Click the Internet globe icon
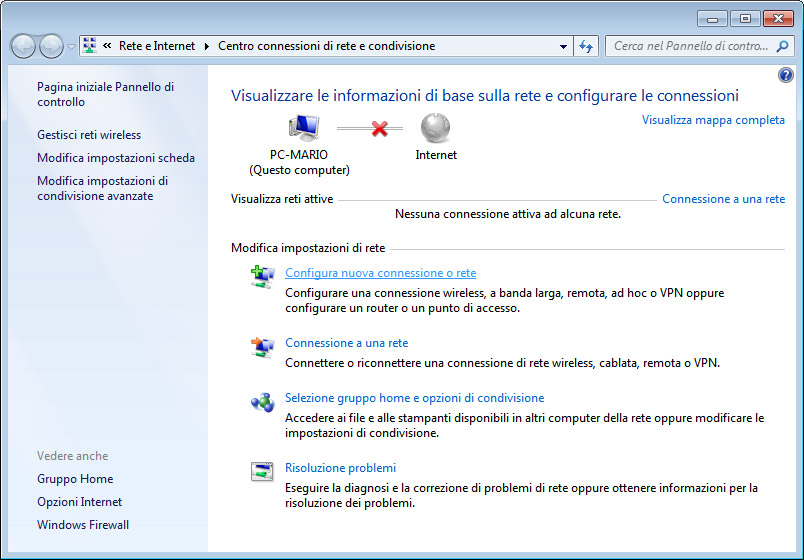The height and width of the screenshot is (560, 804). click(x=435, y=128)
